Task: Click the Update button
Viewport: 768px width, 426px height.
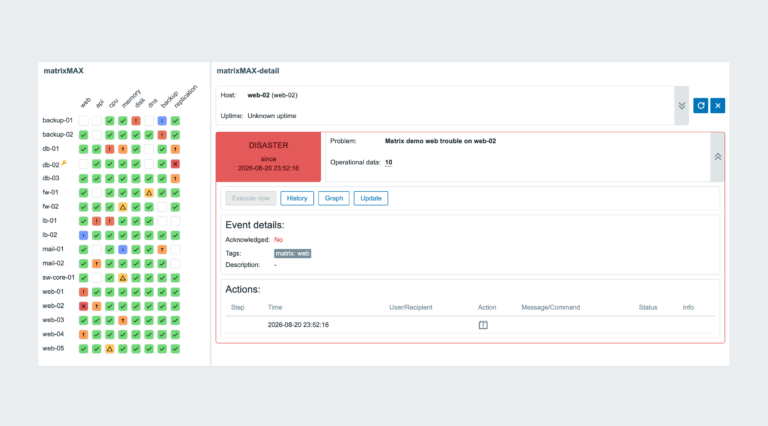Action: coord(371,198)
